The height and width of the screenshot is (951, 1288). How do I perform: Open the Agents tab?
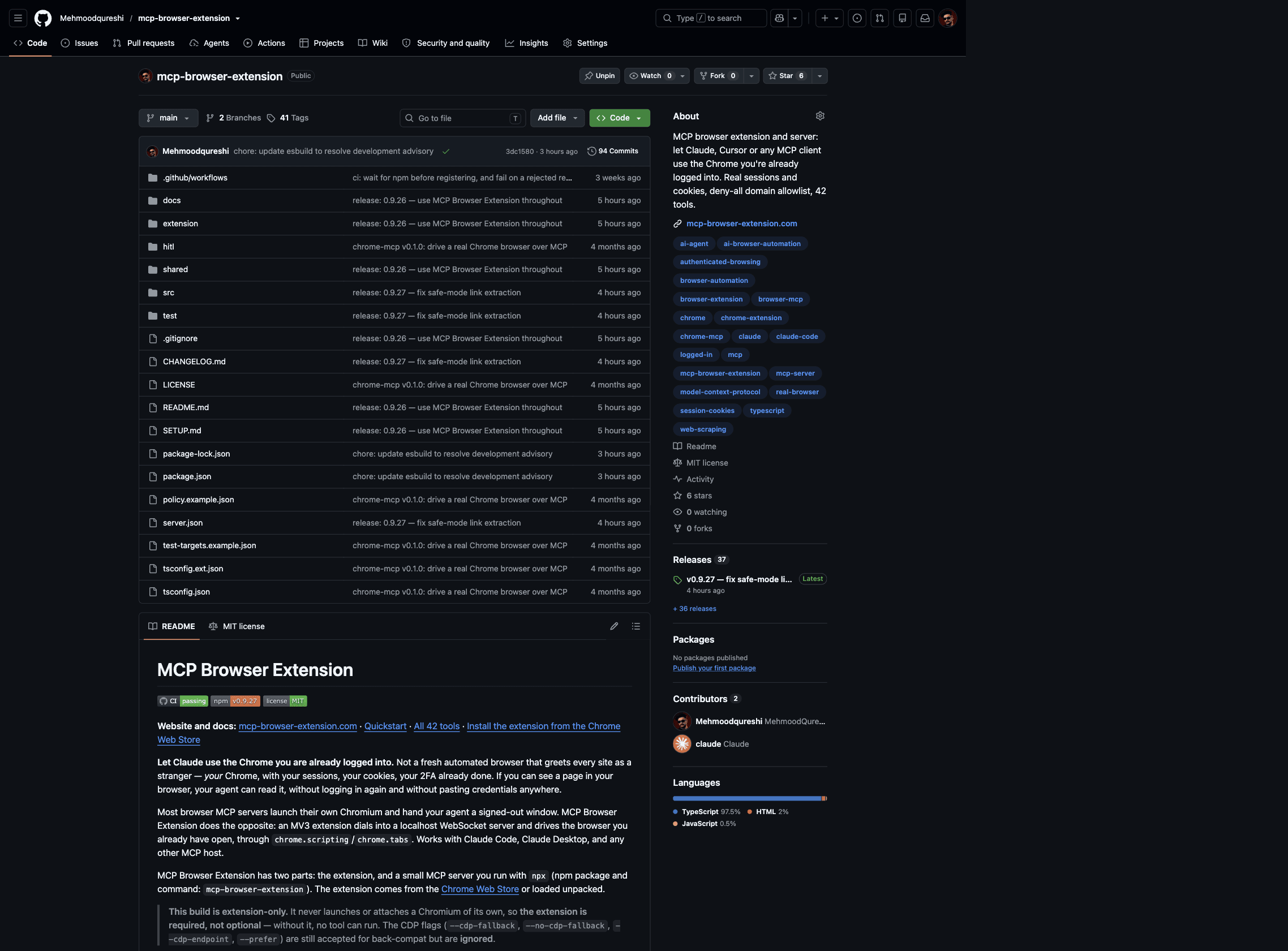tap(209, 42)
